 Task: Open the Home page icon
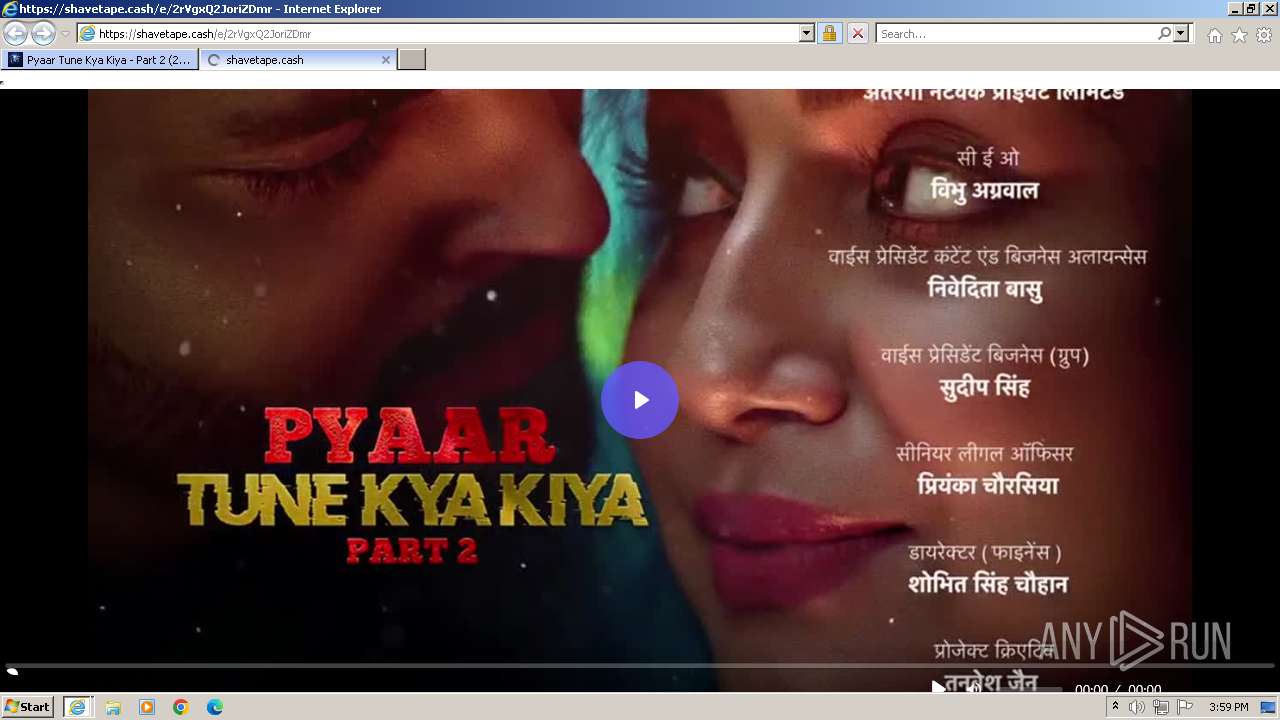(x=1214, y=35)
